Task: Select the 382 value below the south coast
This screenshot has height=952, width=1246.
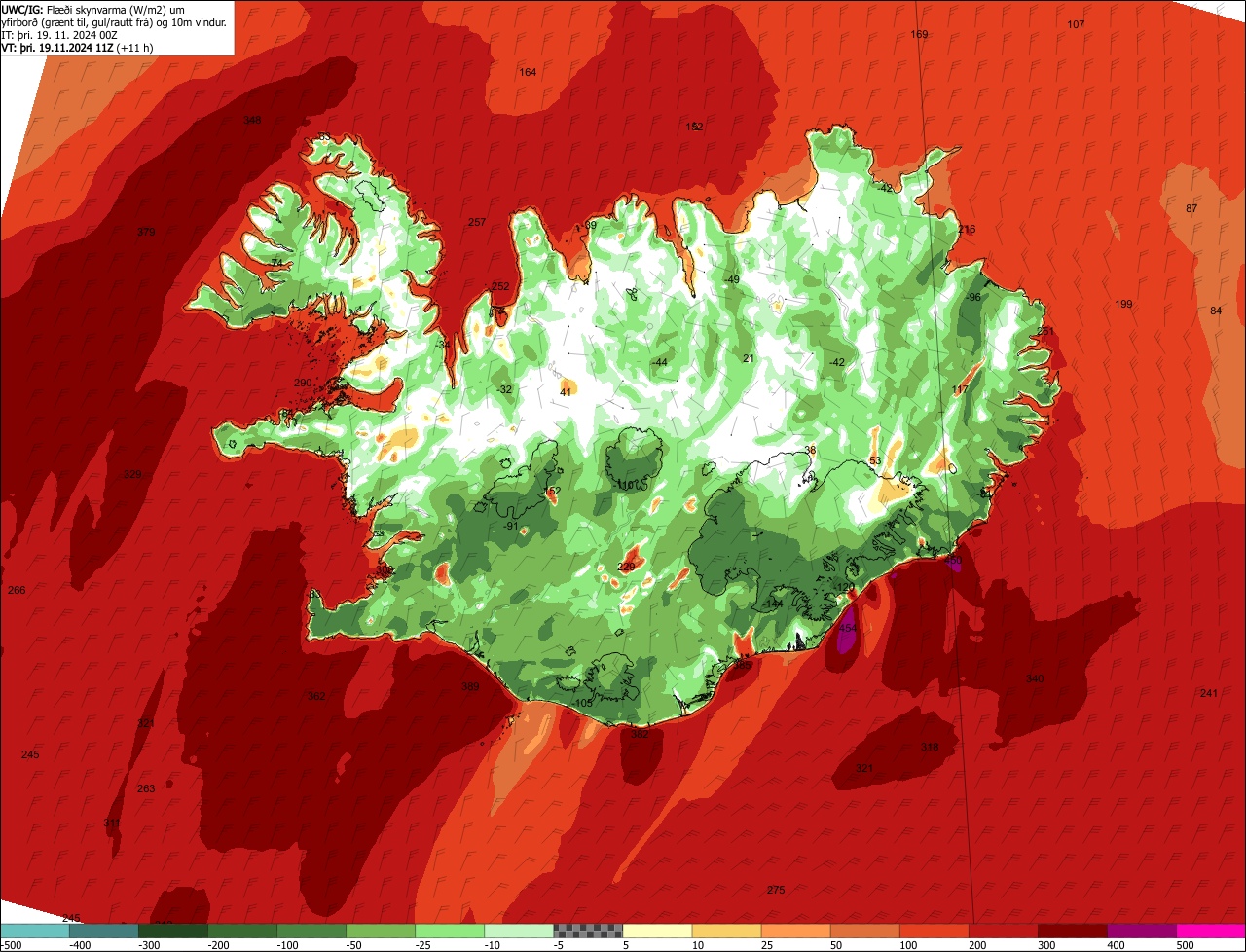Action: (x=640, y=735)
